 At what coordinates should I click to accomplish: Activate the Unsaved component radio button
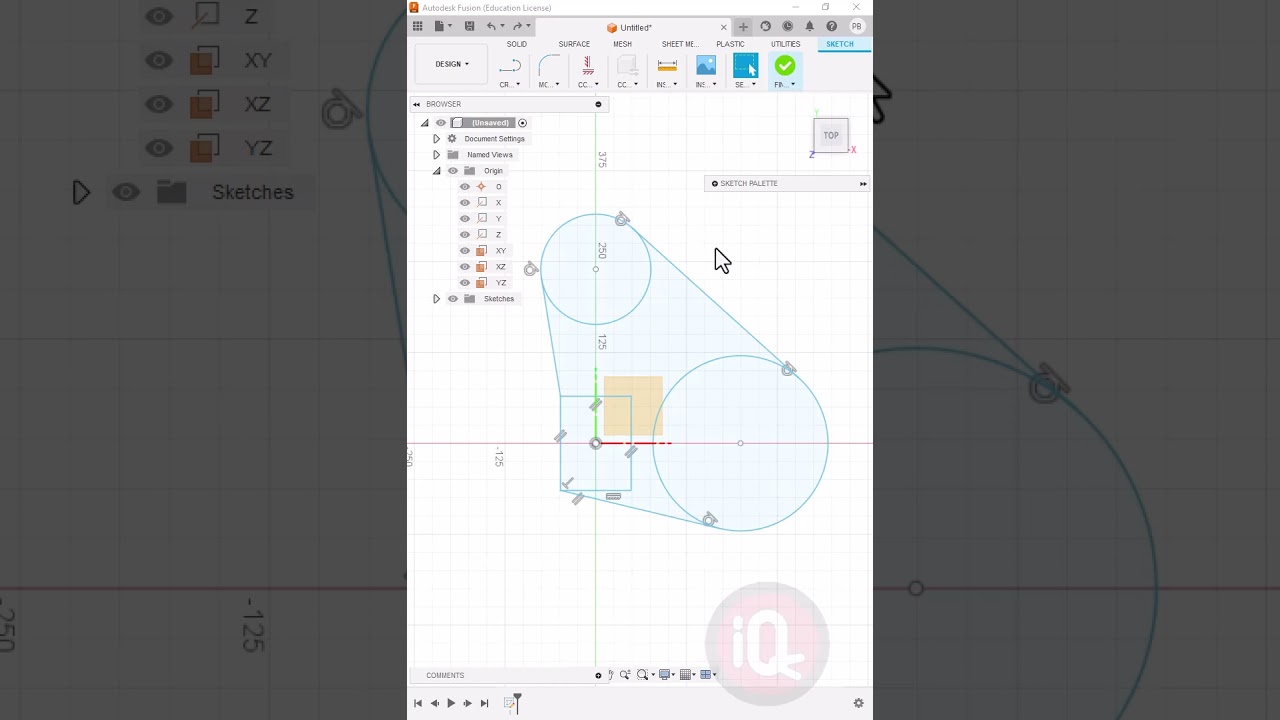522,123
